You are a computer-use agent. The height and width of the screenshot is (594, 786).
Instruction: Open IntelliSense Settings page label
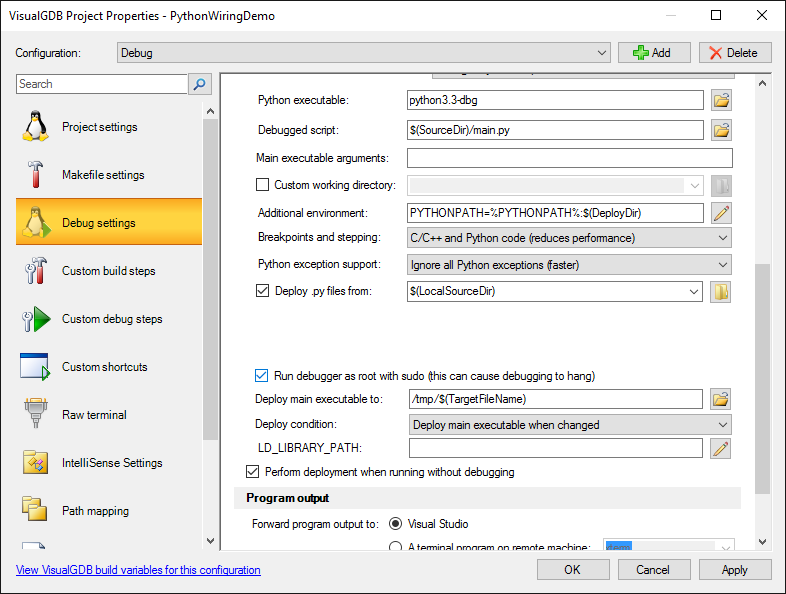[112, 463]
